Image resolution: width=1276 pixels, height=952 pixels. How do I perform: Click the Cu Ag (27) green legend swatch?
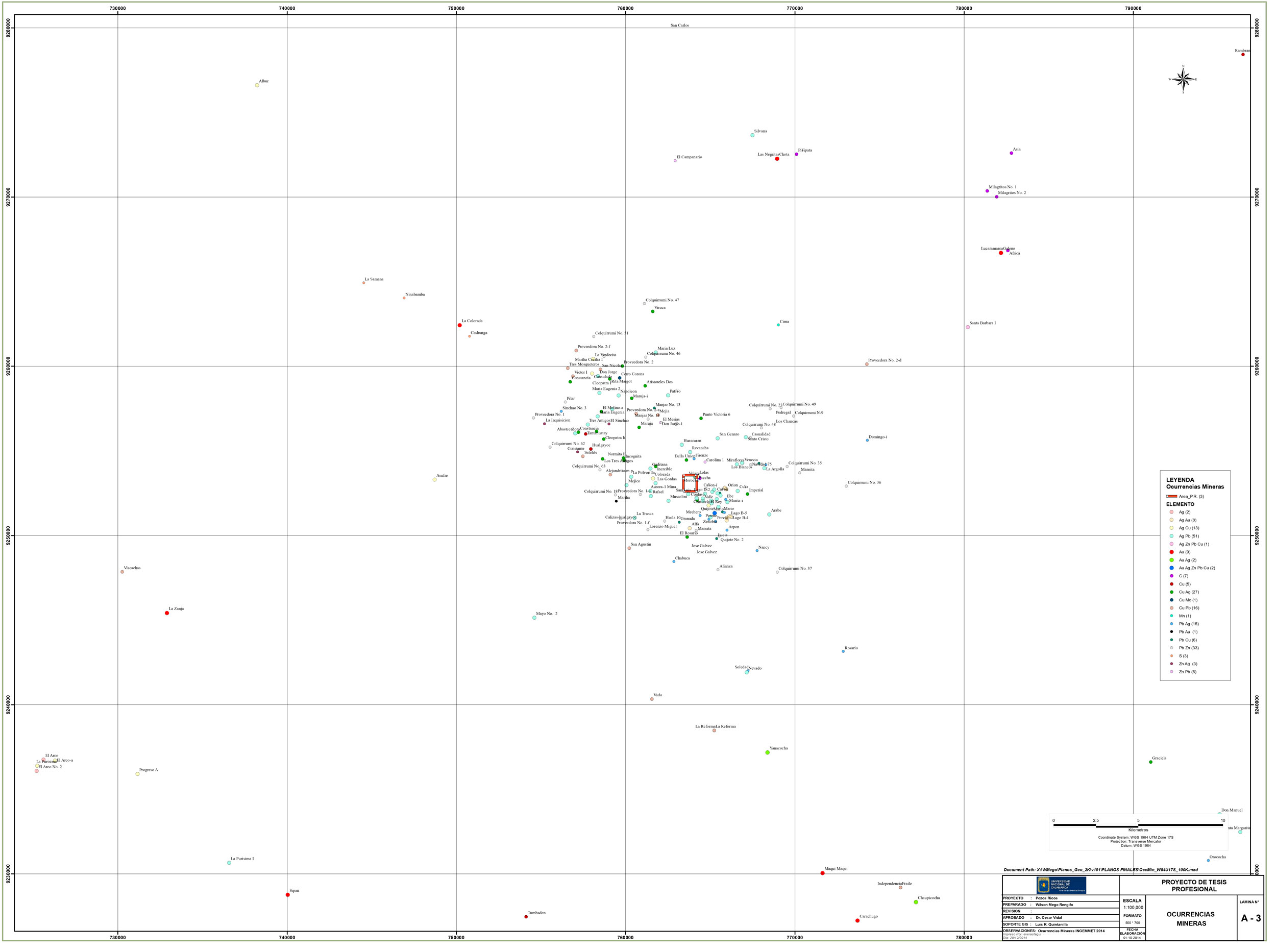coord(1171,592)
